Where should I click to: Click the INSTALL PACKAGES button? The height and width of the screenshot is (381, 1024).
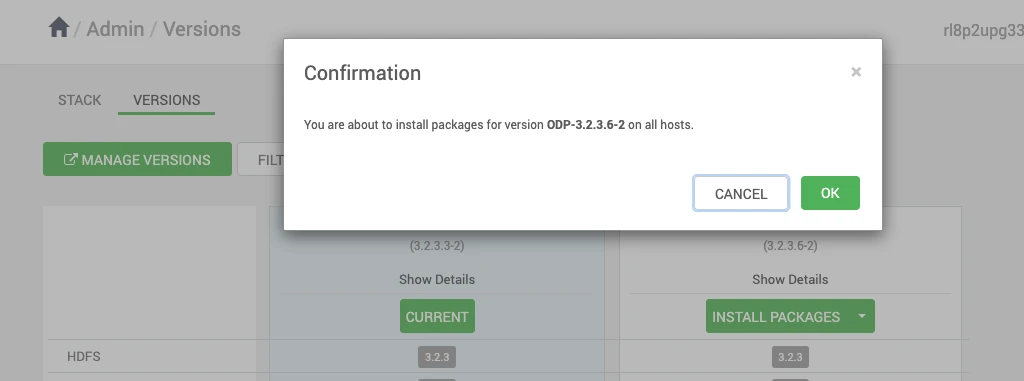click(776, 316)
